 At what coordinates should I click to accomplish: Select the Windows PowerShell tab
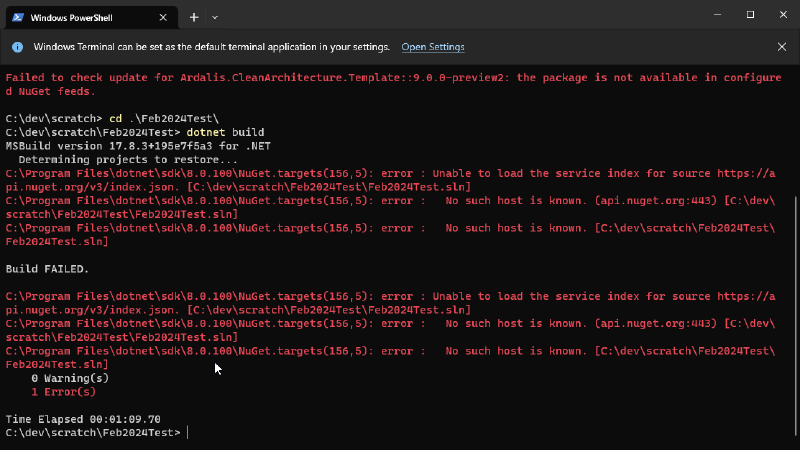[x=92, y=17]
